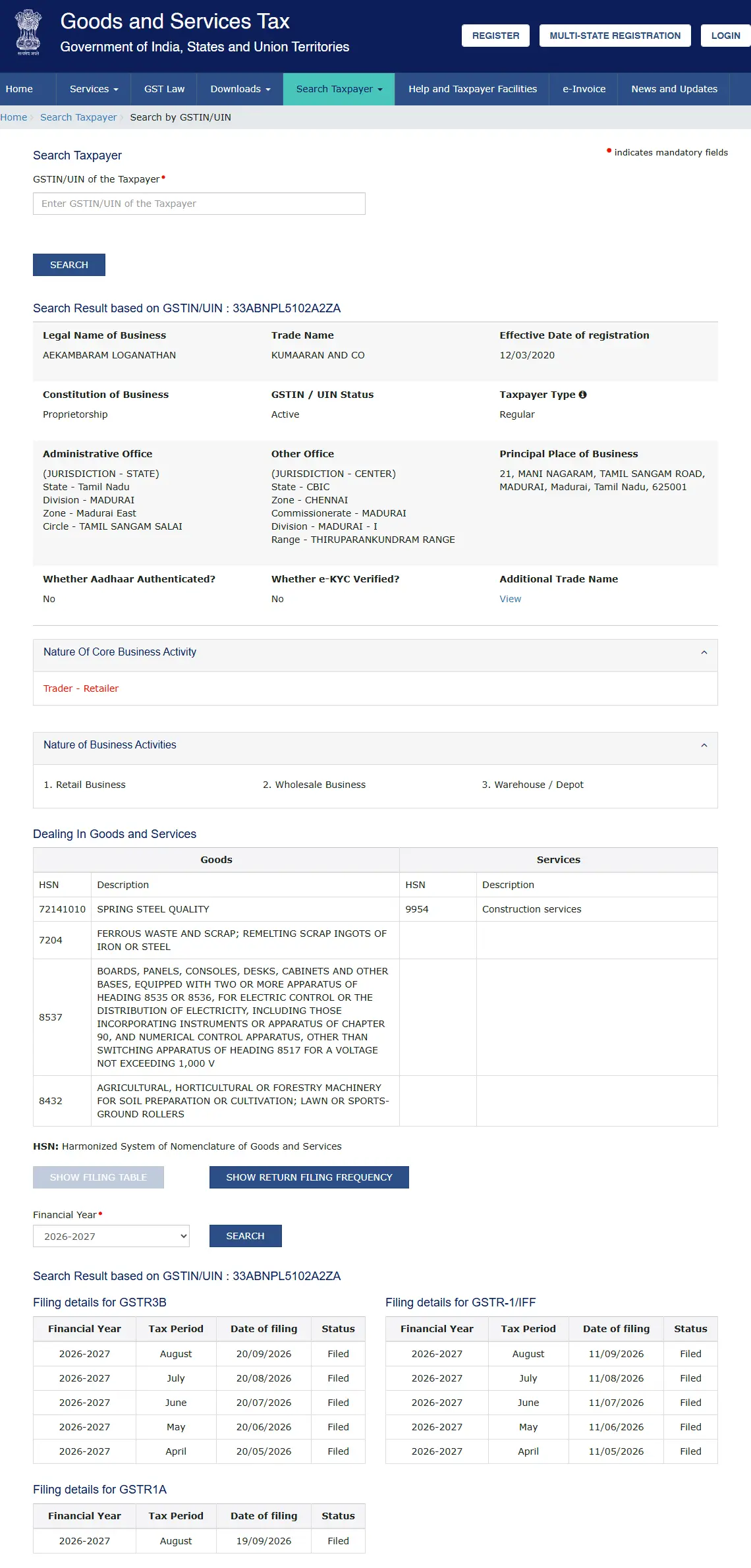This screenshot has width=751, height=1568.
Task: Click Goods and Services Tax title
Action: [175, 21]
